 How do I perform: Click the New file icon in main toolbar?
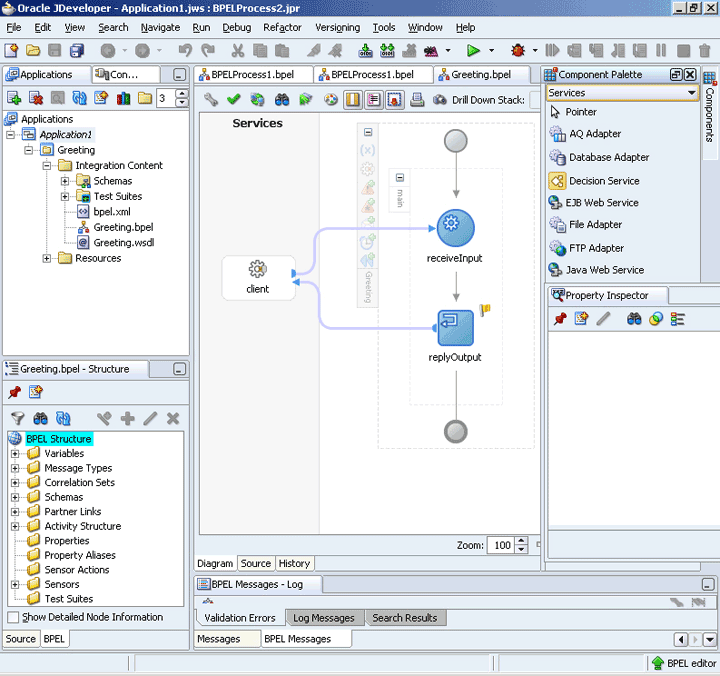click(x=11, y=50)
